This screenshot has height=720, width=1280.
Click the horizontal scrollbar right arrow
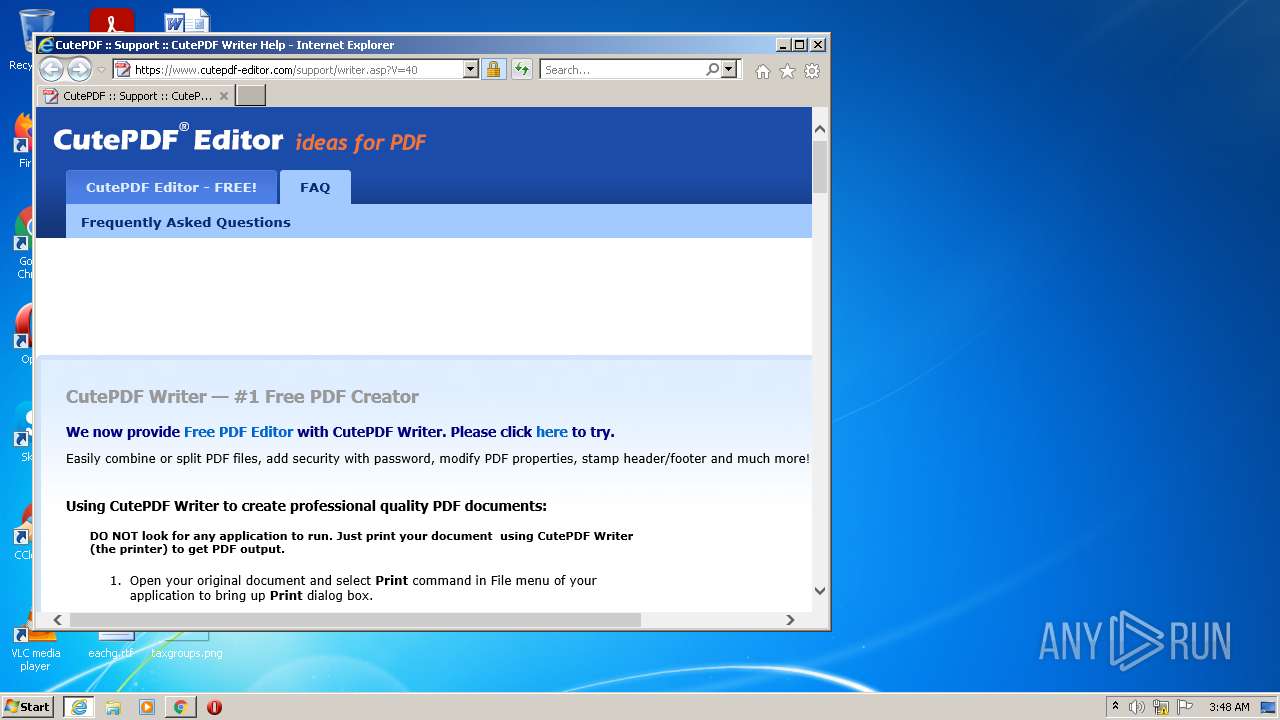[790, 620]
